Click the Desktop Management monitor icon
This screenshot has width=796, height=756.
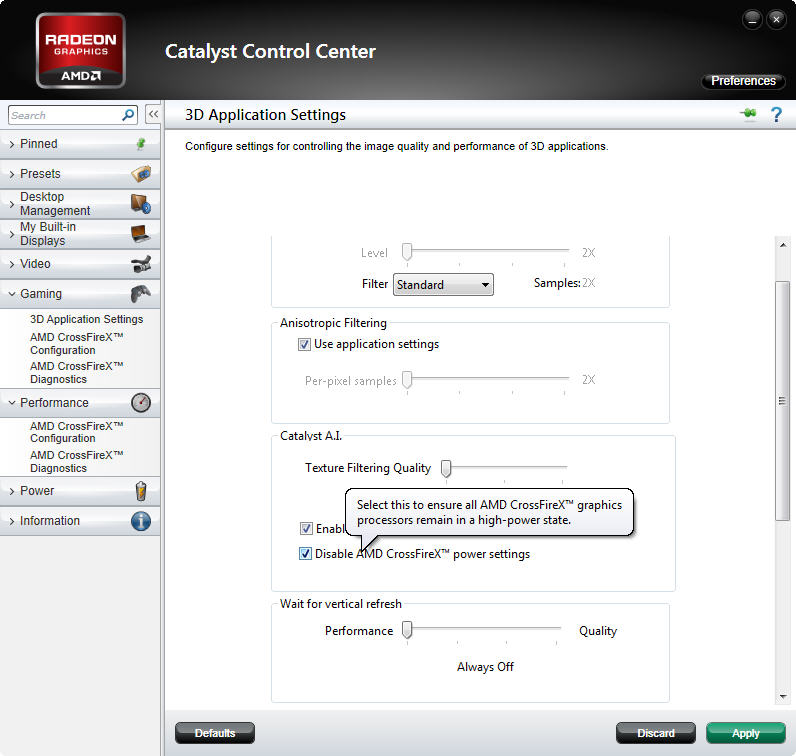141,204
